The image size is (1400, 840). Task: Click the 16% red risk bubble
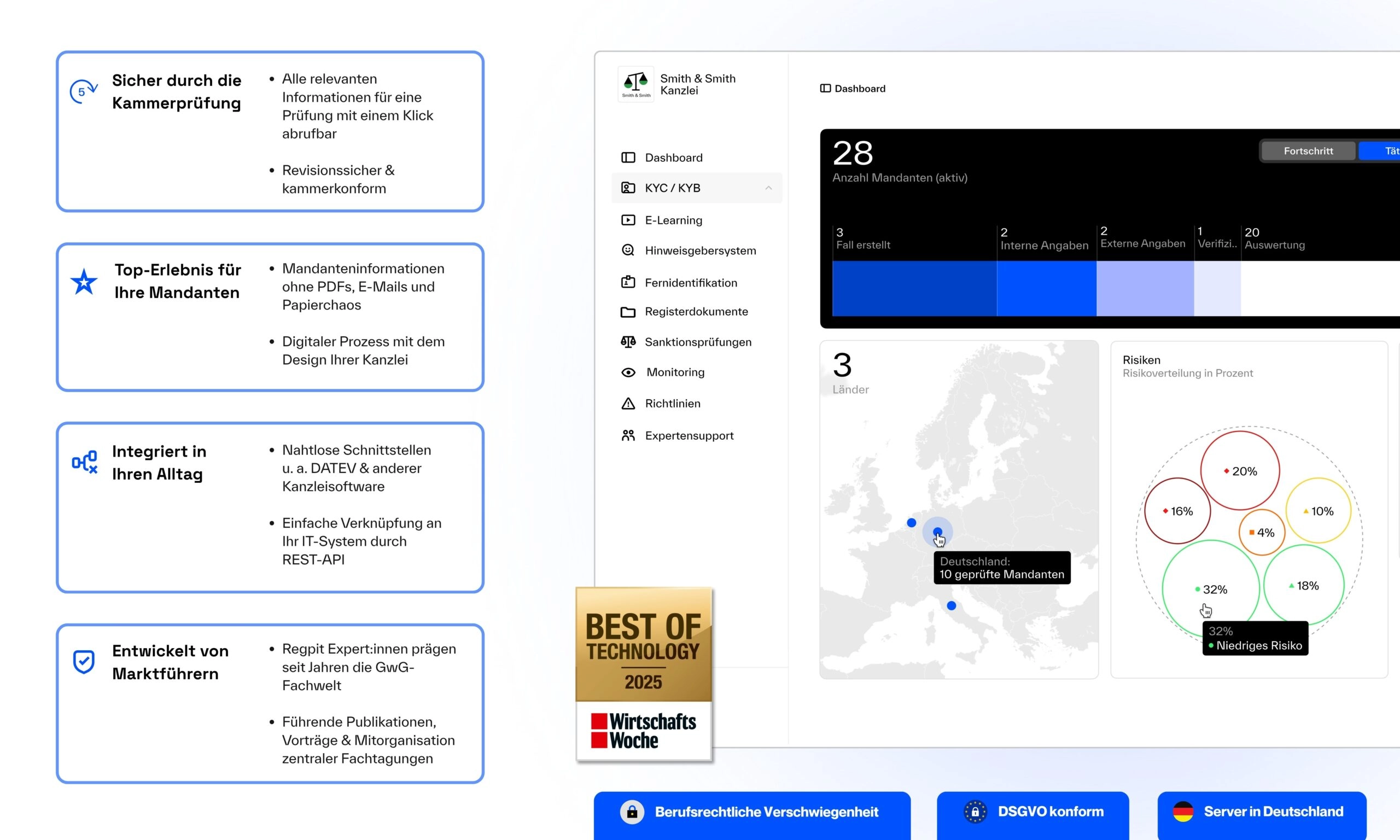(x=1177, y=511)
